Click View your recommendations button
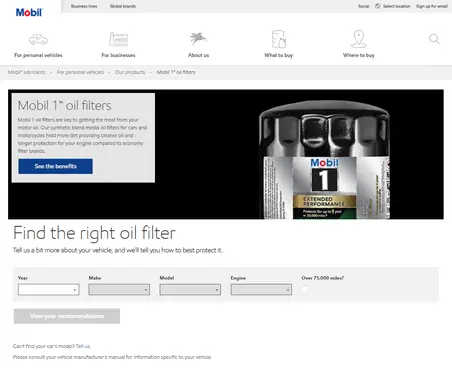The width and height of the screenshot is (452, 378). pyautogui.click(x=67, y=316)
